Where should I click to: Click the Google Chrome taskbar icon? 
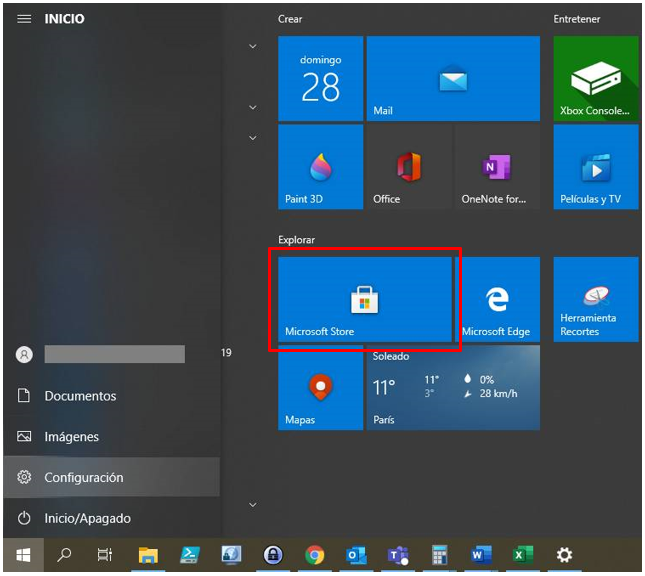(315, 555)
